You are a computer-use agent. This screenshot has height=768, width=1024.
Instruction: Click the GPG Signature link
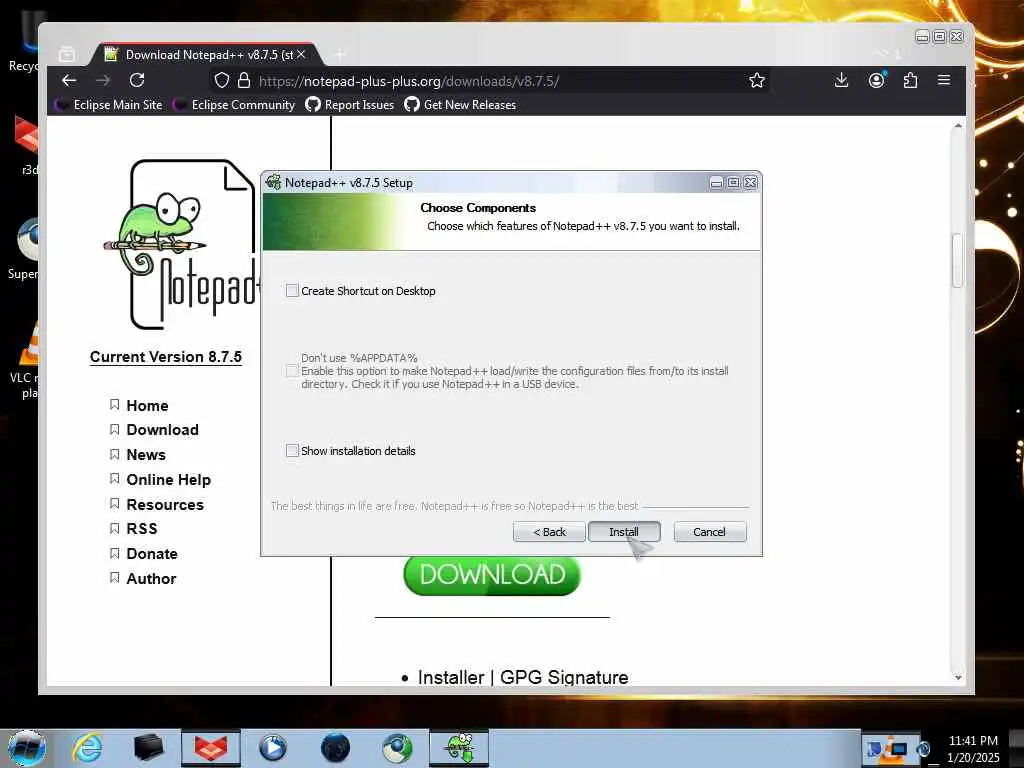(564, 677)
